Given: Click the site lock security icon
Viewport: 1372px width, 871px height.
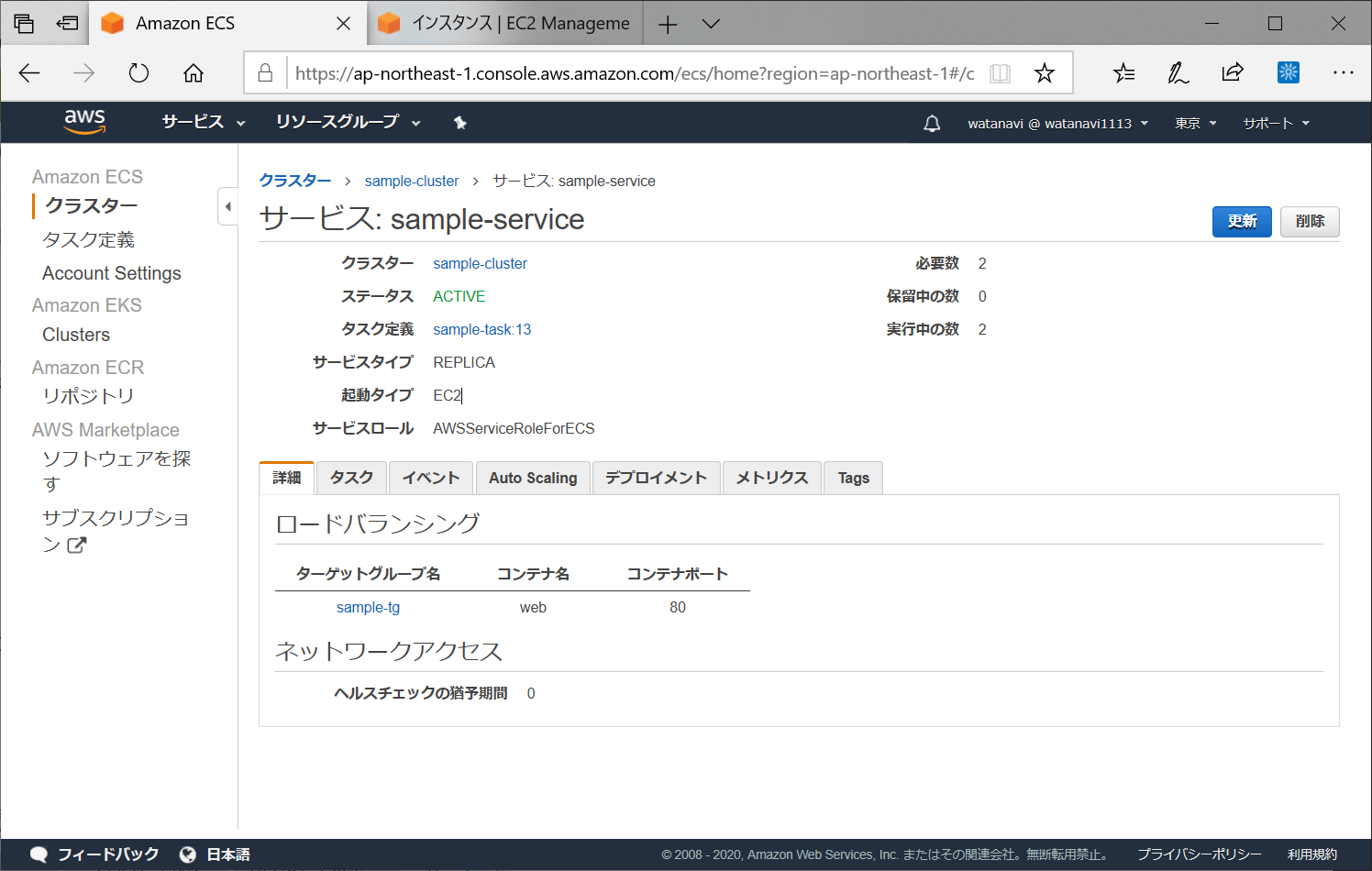Looking at the screenshot, I should point(265,73).
